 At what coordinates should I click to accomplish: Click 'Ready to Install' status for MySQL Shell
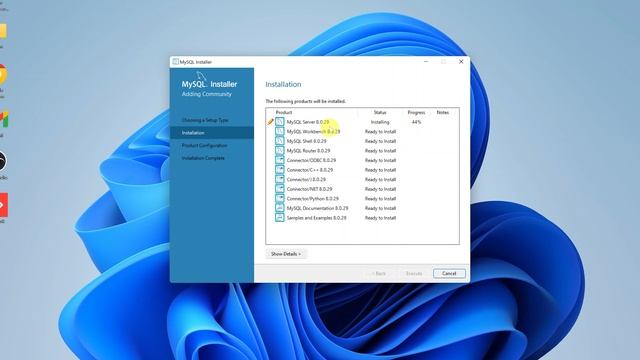point(380,141)
